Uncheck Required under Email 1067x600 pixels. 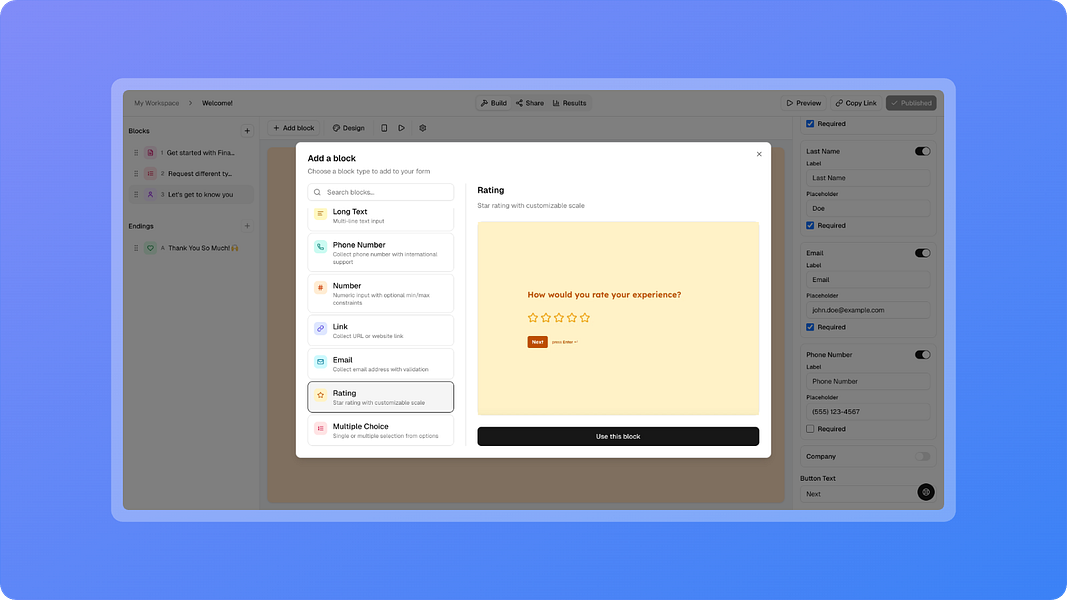click(x=810, y=327)
